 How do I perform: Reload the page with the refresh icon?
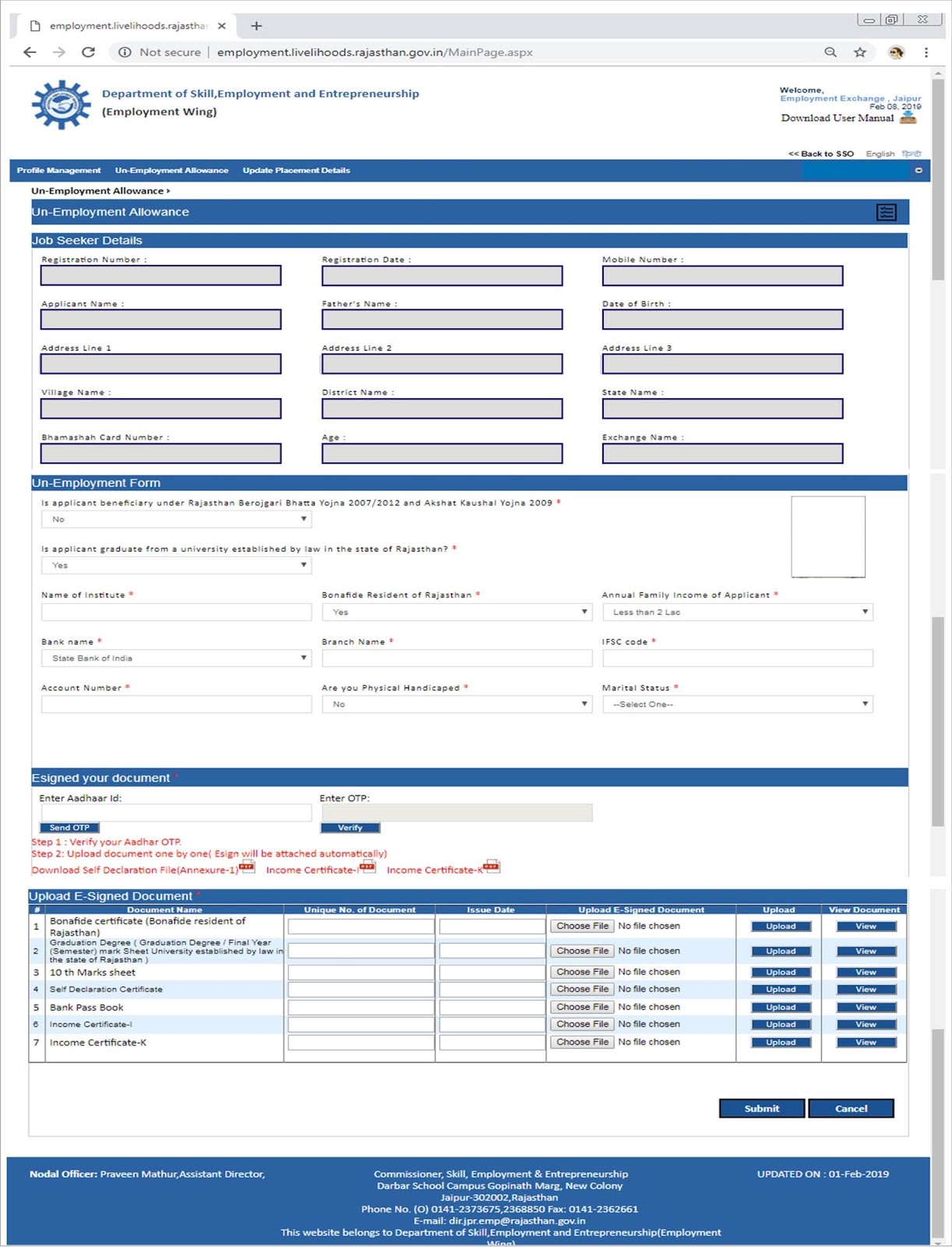[88, 52]
